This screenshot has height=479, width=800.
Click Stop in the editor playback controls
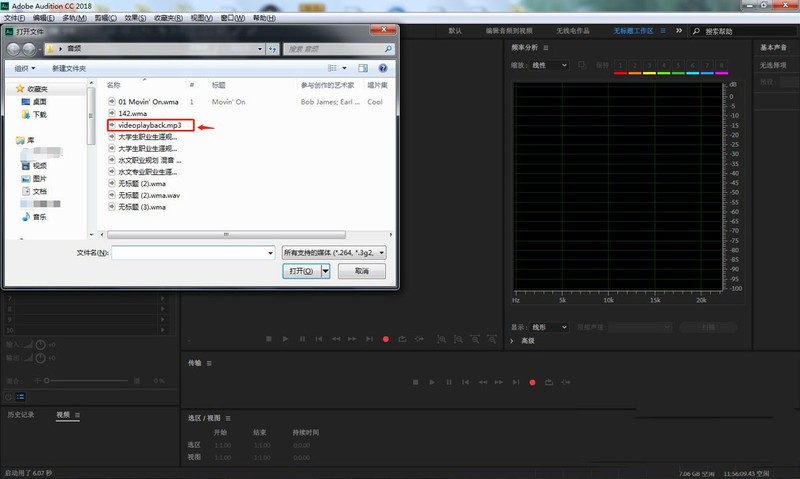click(269, 339)
